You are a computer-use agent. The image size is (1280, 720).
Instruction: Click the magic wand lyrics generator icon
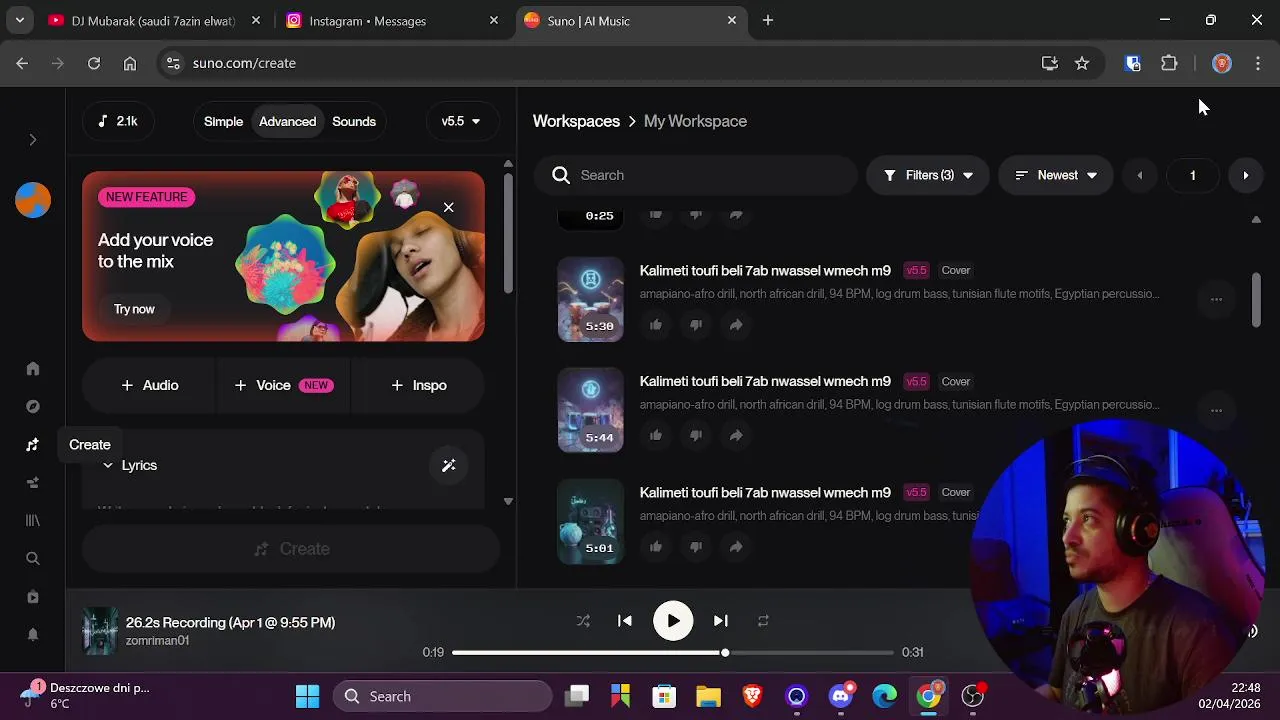448,465
